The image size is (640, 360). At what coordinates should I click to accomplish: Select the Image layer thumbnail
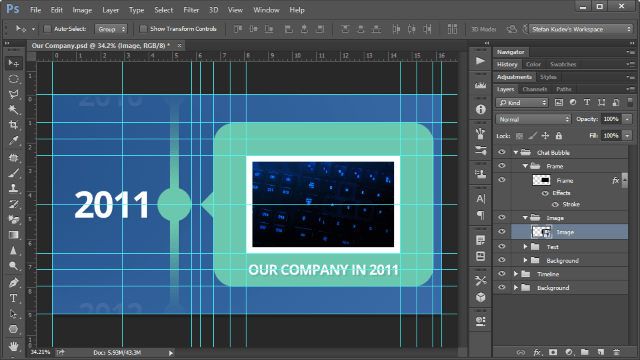coord(541,232)
